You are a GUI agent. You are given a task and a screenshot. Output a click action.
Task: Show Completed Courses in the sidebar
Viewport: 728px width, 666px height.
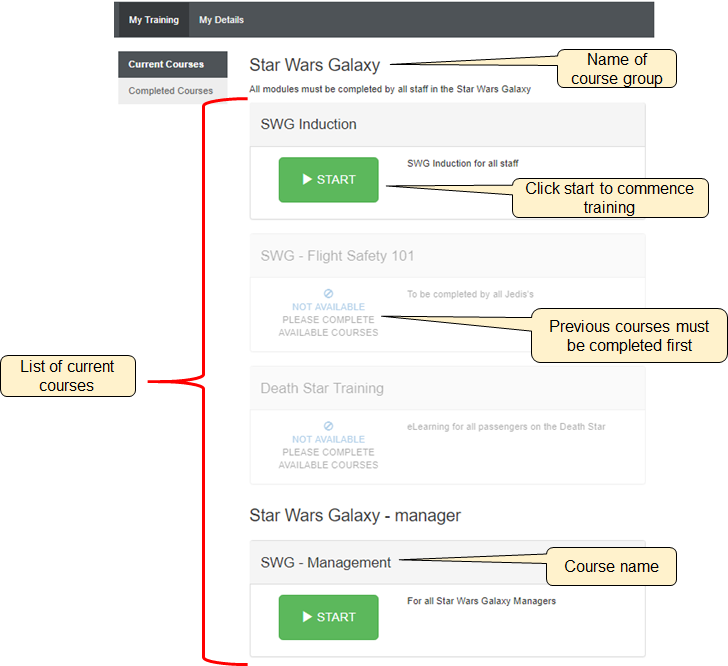[x=171, y=91]
